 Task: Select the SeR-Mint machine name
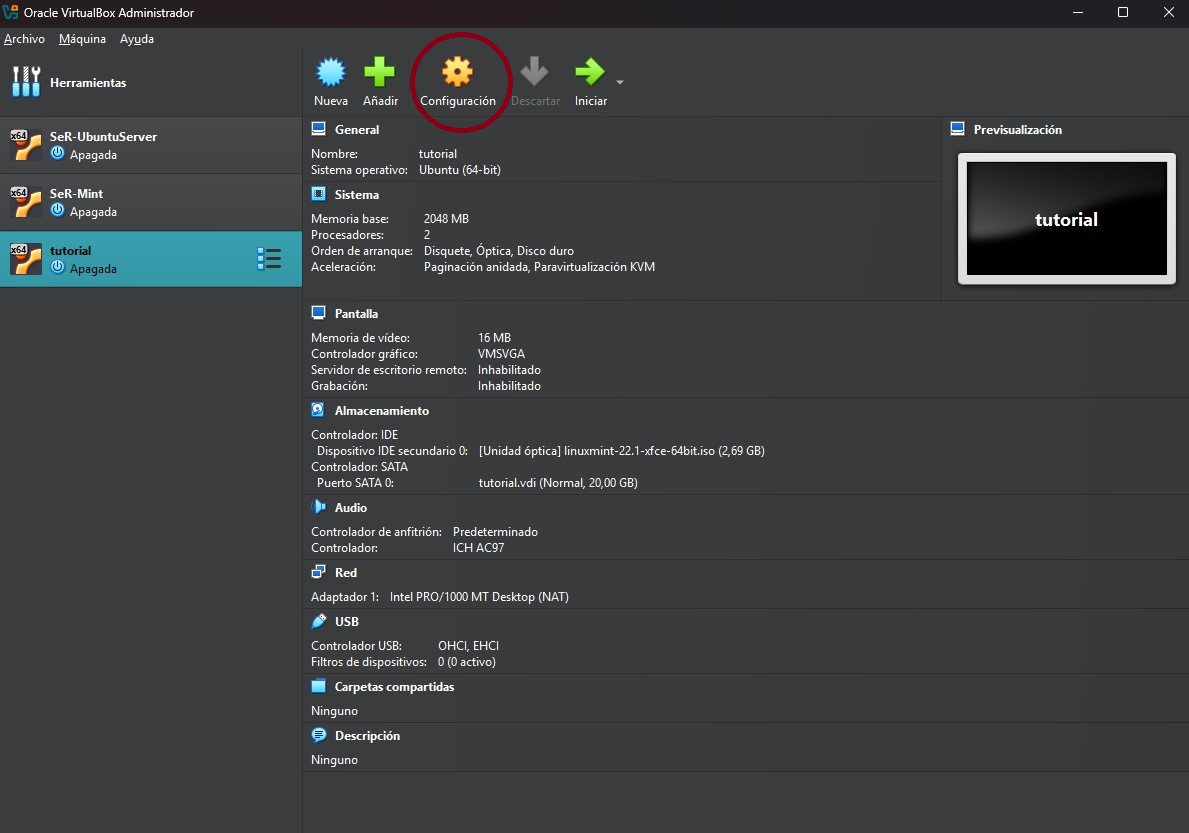click(x=77, y=193)
